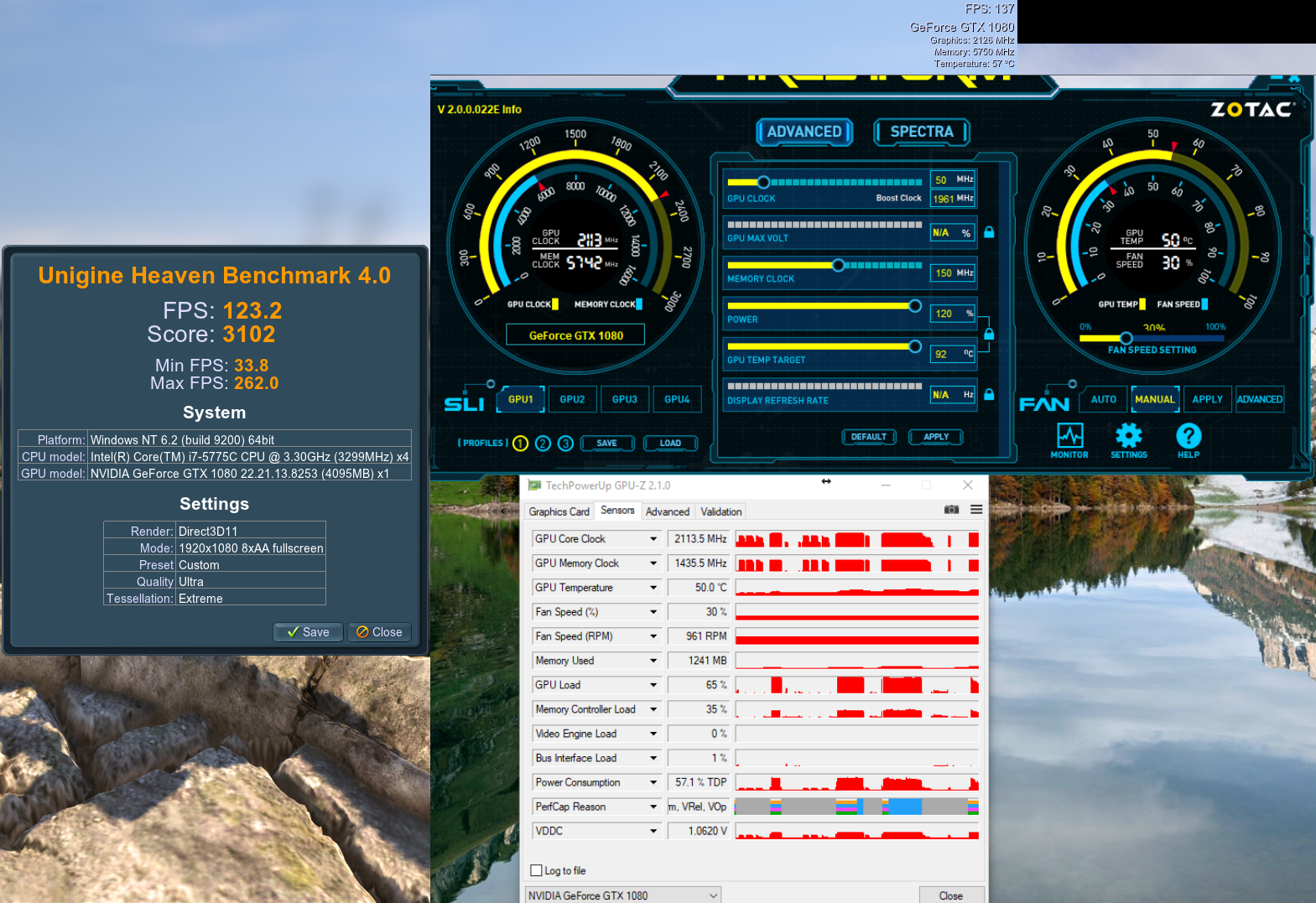
Task: Open the FireStorm ADVANCED panel tab
Action: pyautogui.click(x=804, y=132)
